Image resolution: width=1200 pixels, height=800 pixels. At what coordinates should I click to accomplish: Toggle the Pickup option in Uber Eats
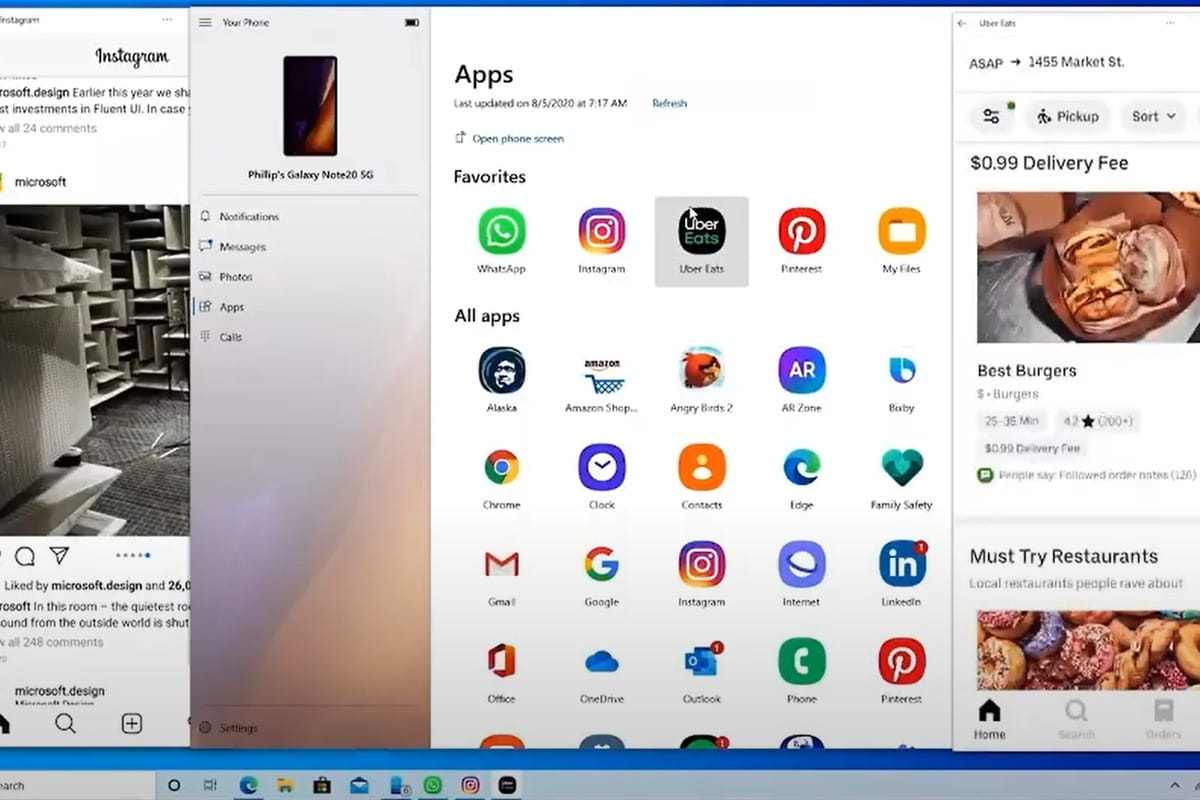(x=1068, y=116)
